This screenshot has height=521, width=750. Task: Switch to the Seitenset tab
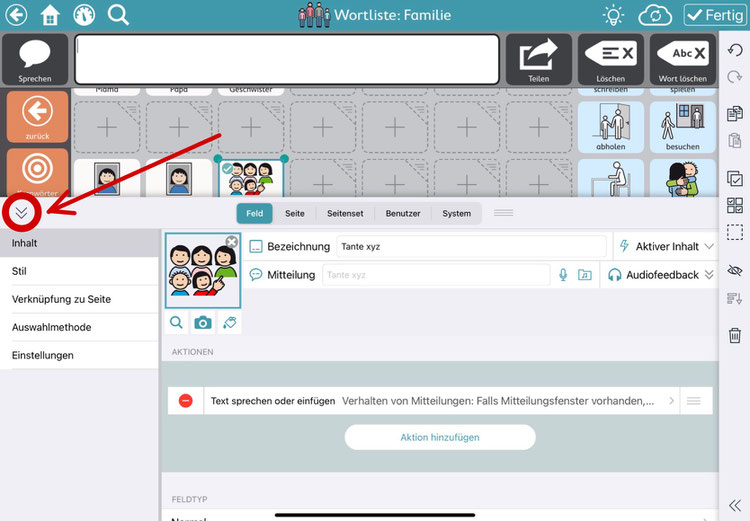(x=345, y=213)
